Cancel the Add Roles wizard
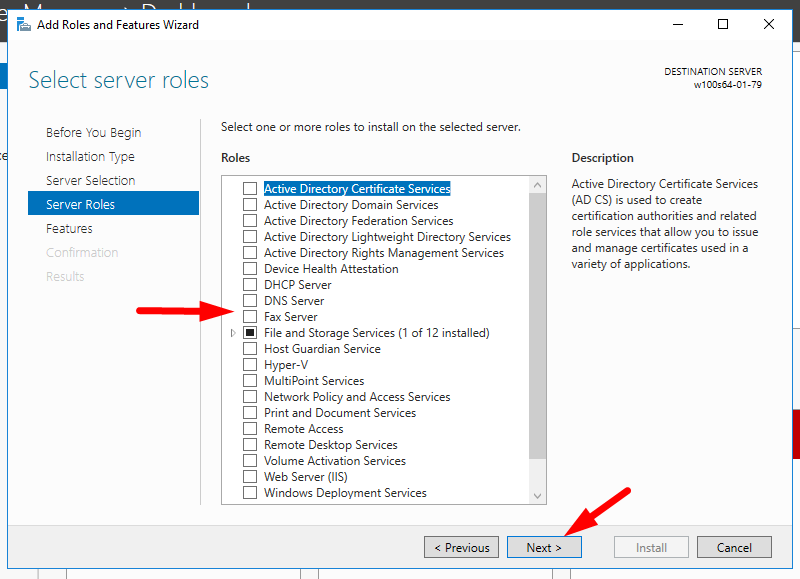 (734, 547)
